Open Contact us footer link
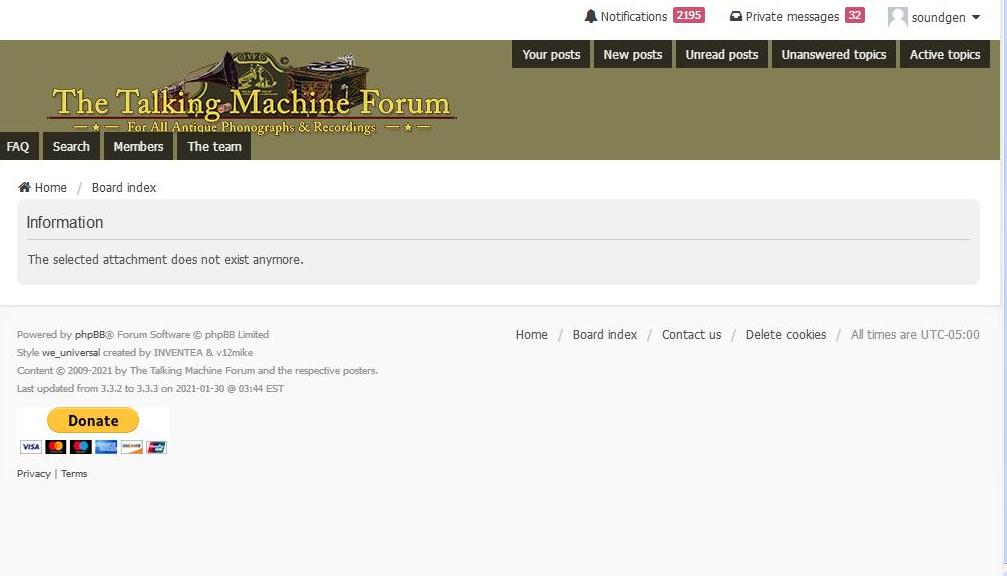 tap(691, 335)
